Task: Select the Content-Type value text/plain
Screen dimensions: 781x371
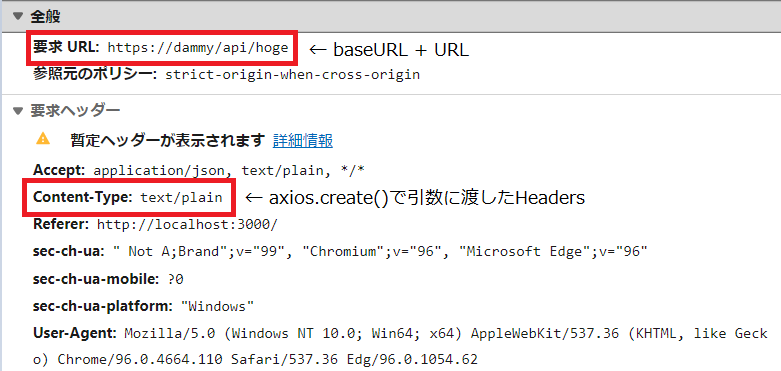Action: click(x=181, y=197)
